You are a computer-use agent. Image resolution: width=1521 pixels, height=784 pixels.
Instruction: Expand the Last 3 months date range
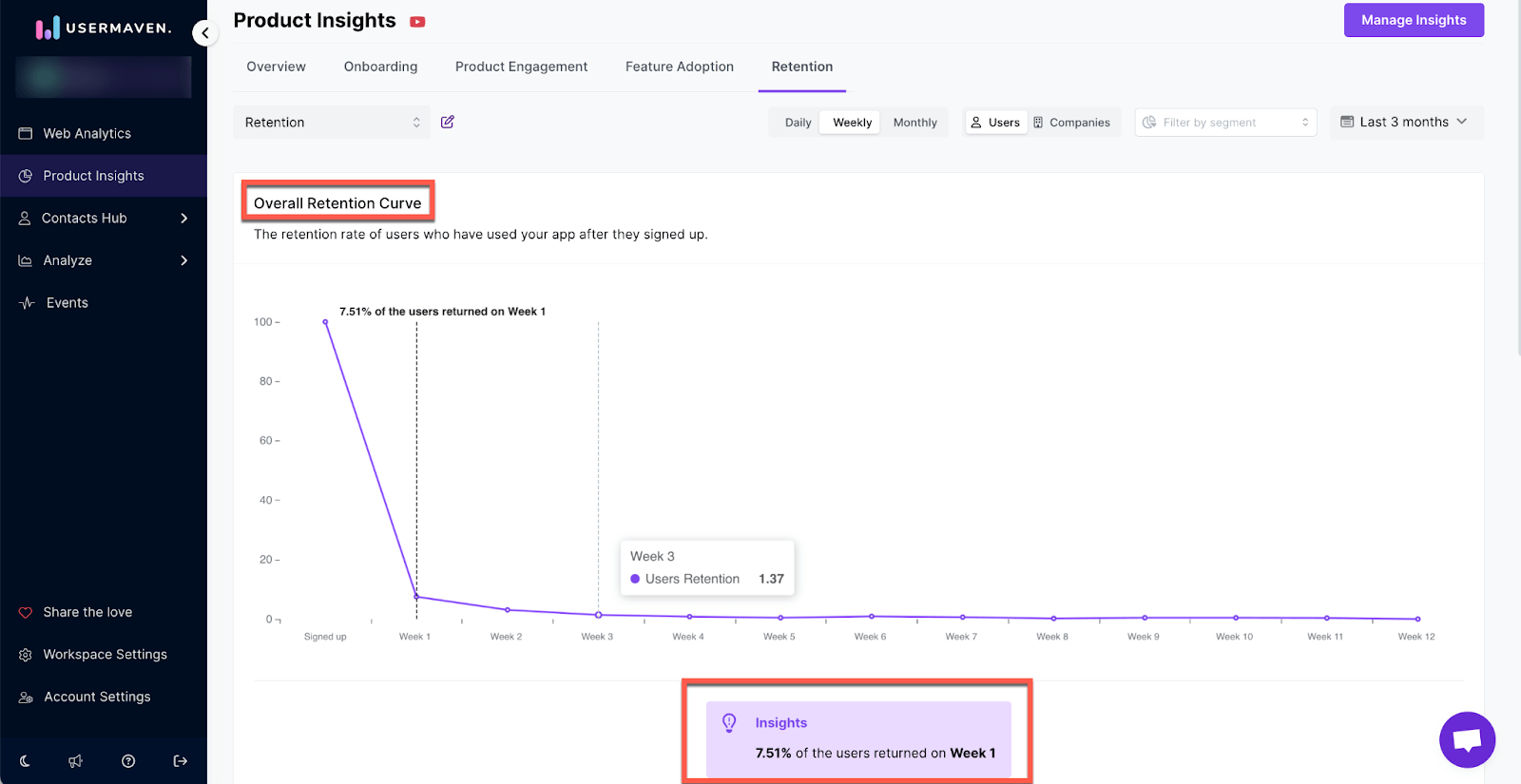1405,123
